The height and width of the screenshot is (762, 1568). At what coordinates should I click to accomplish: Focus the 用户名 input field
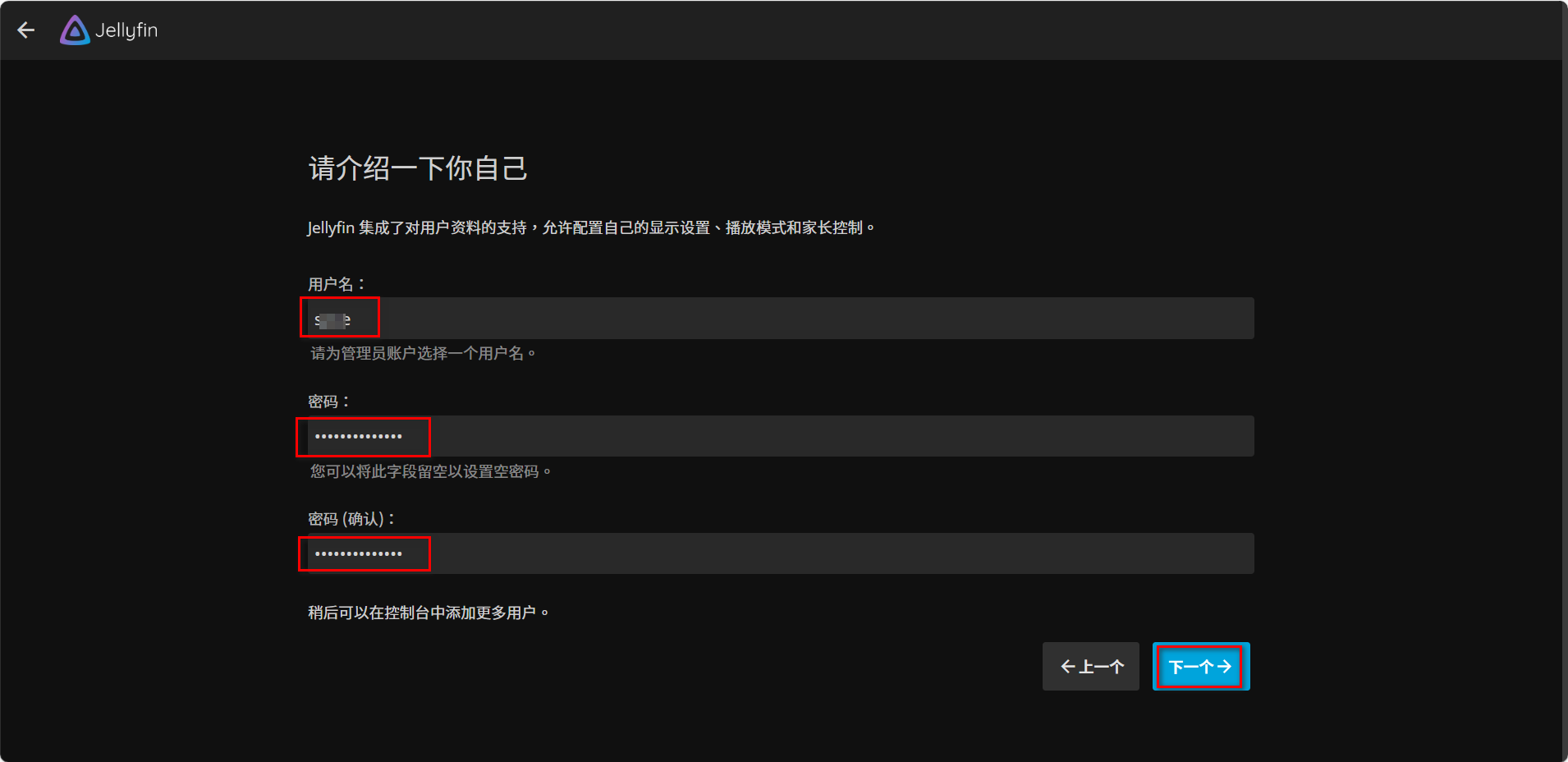(780, 319)
